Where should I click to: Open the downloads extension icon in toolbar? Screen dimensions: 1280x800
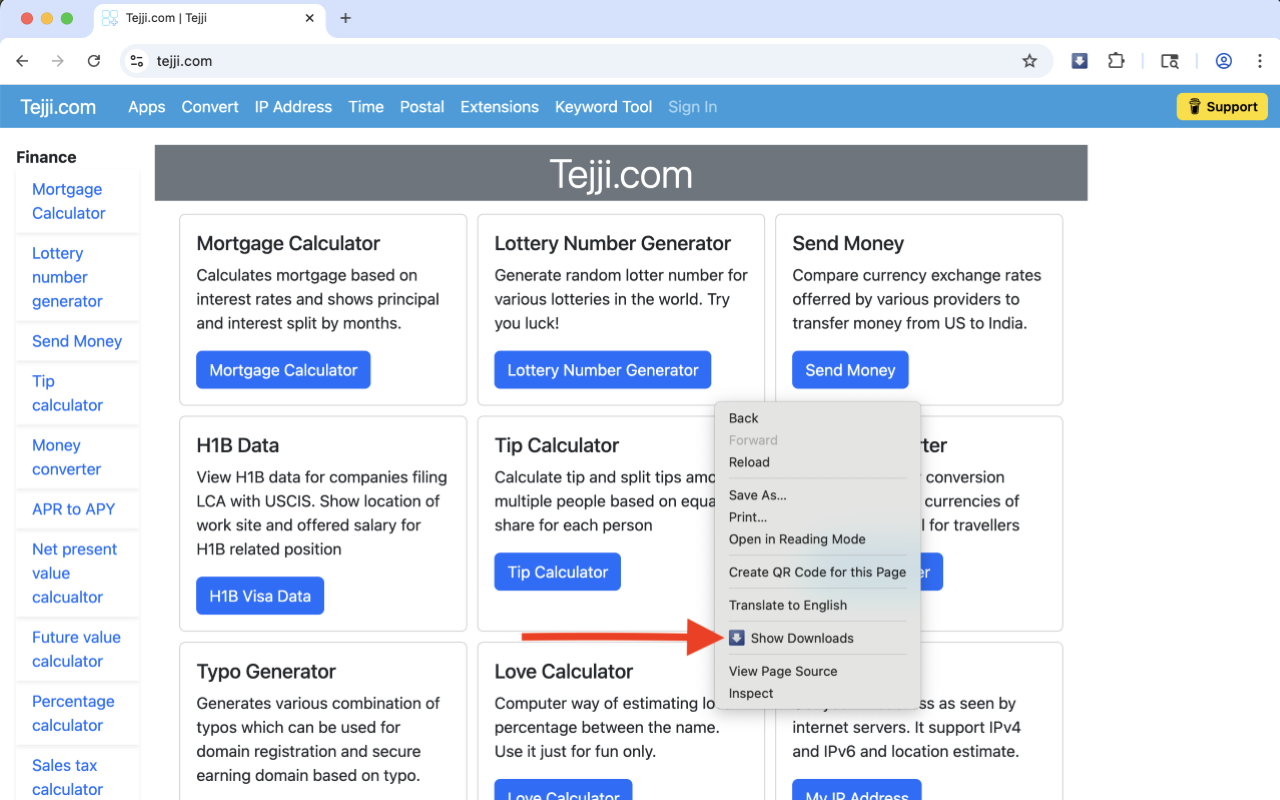pyautogui.click(x=1079, y=61)
